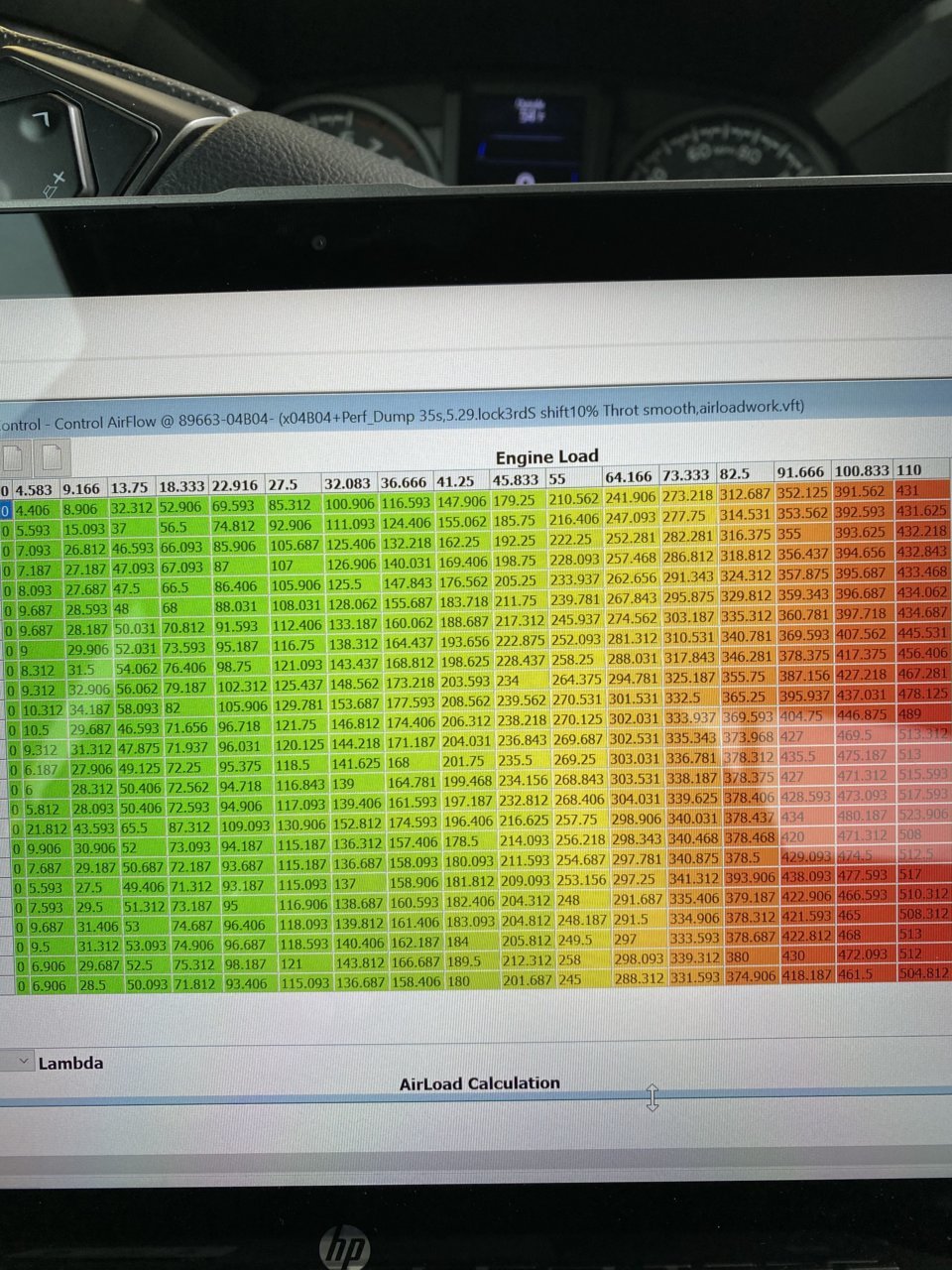Click the cell with value 201.687

[529, 980]
